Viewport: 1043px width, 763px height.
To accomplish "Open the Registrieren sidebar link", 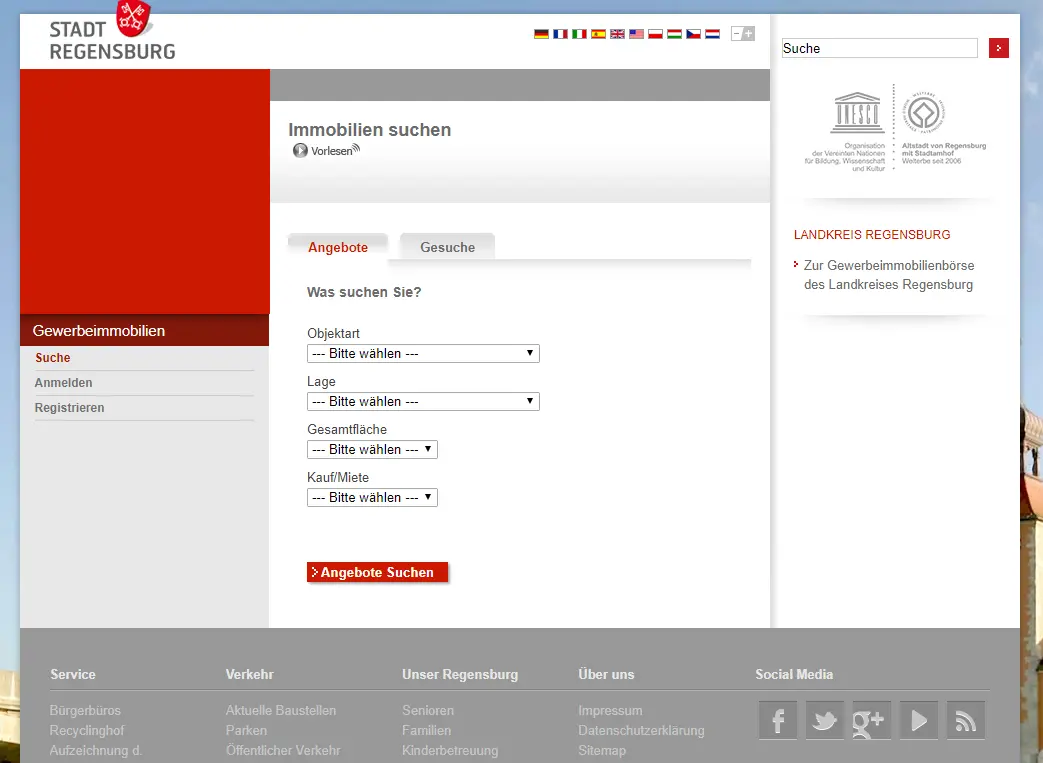I will pyautogui.click(x=70, y=408).
